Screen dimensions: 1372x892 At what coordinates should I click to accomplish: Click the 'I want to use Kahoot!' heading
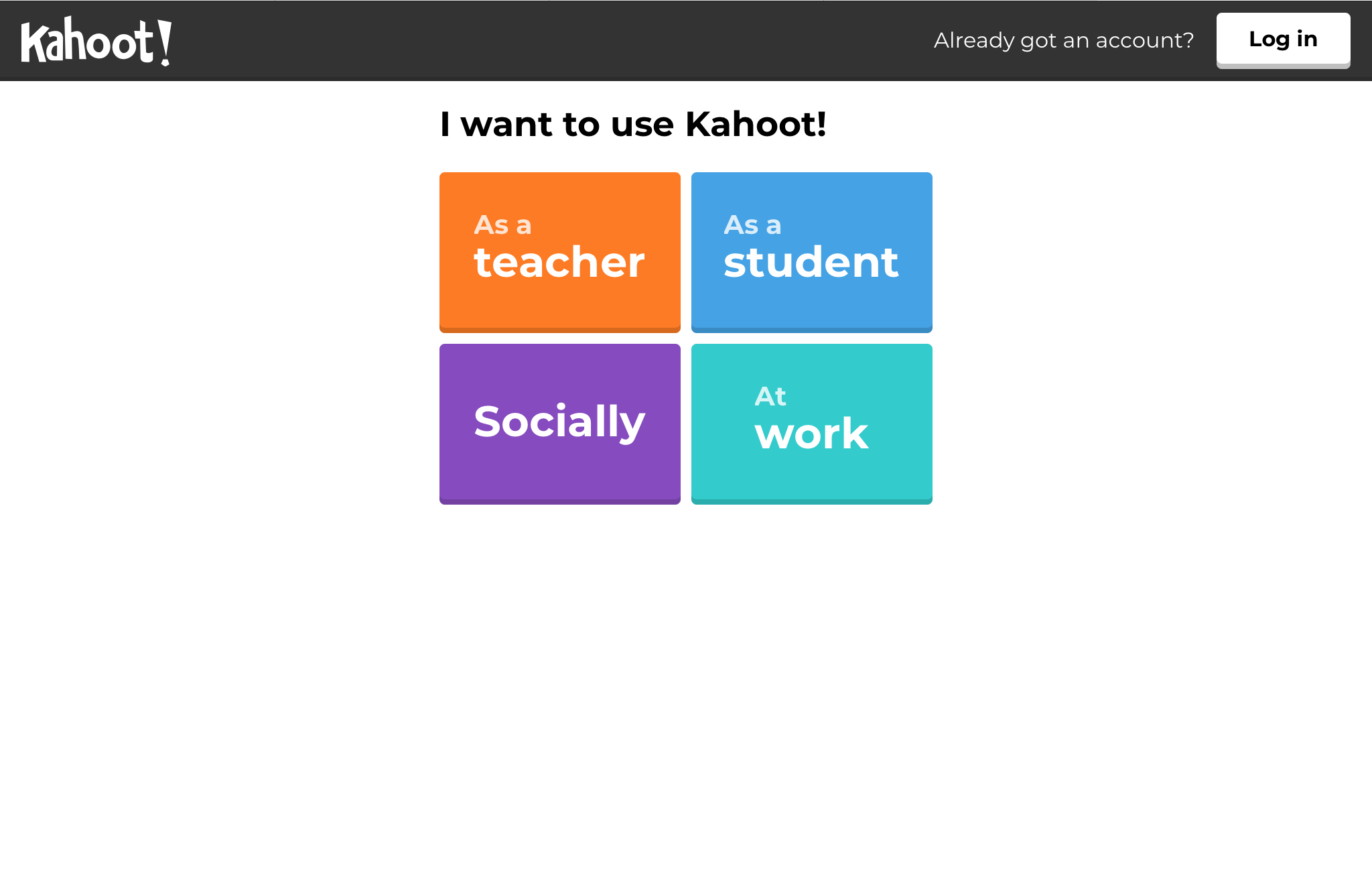[x=633, y=124]
